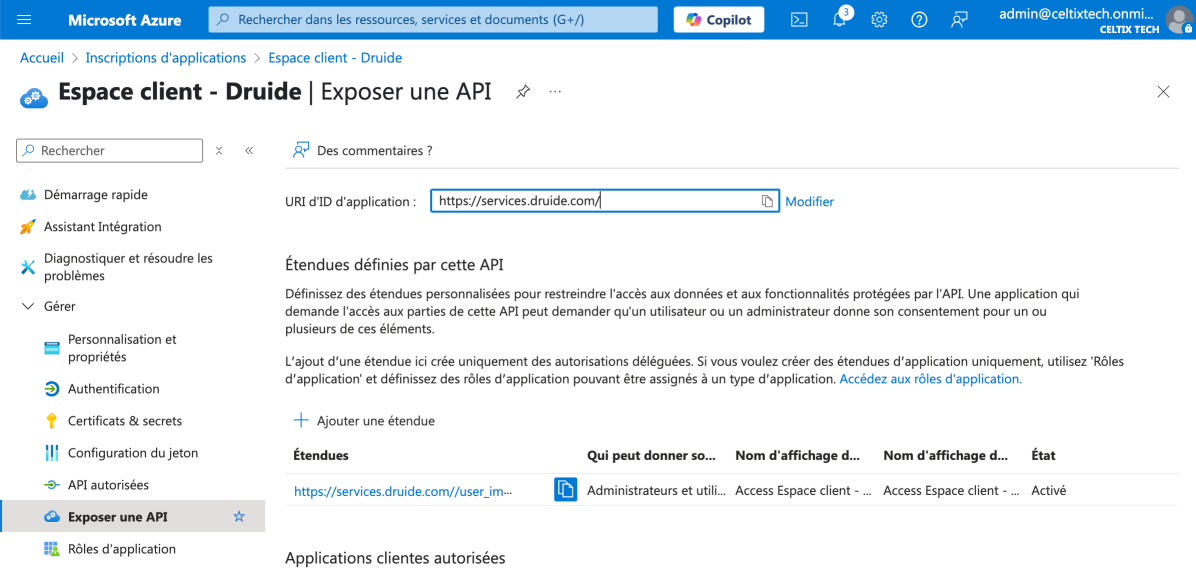Favorite the Exposer une API item

[x=239, y=517]
